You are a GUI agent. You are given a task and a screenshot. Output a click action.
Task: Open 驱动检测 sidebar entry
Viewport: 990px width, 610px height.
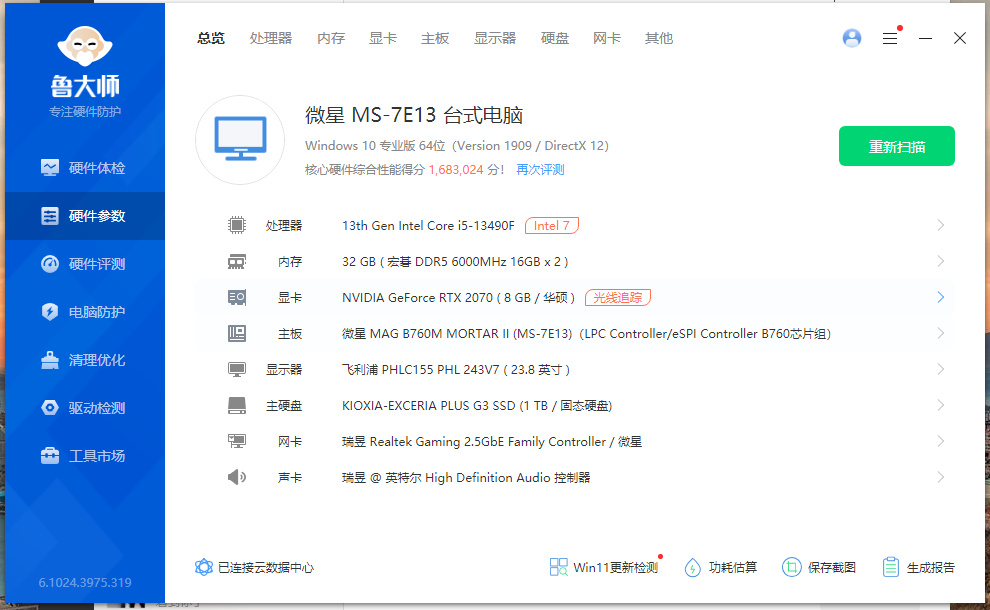[x=85, y=408]
